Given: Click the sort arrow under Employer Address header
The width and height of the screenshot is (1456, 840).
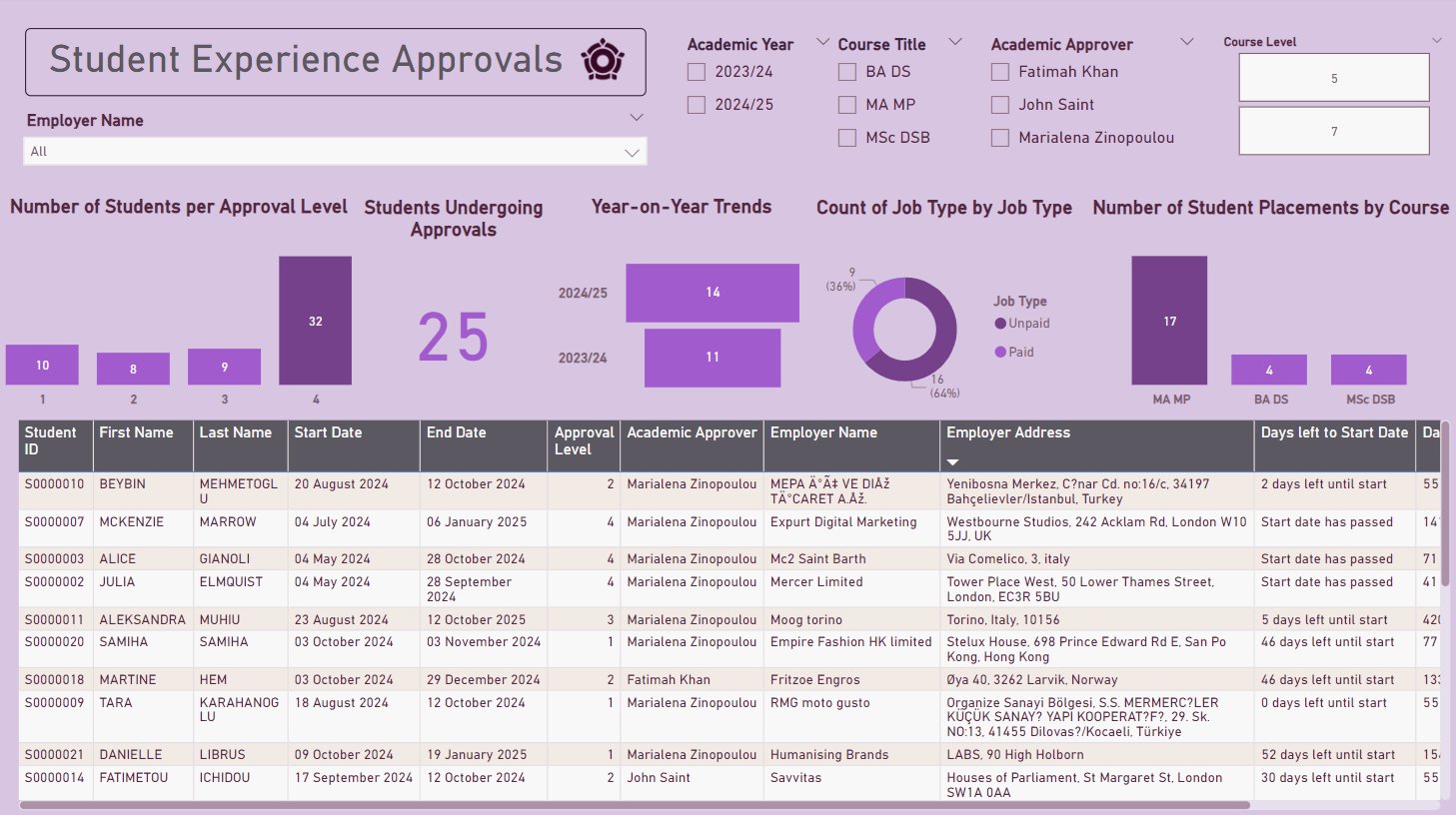Looking at the screenshot, I should [x=953, y=462].
